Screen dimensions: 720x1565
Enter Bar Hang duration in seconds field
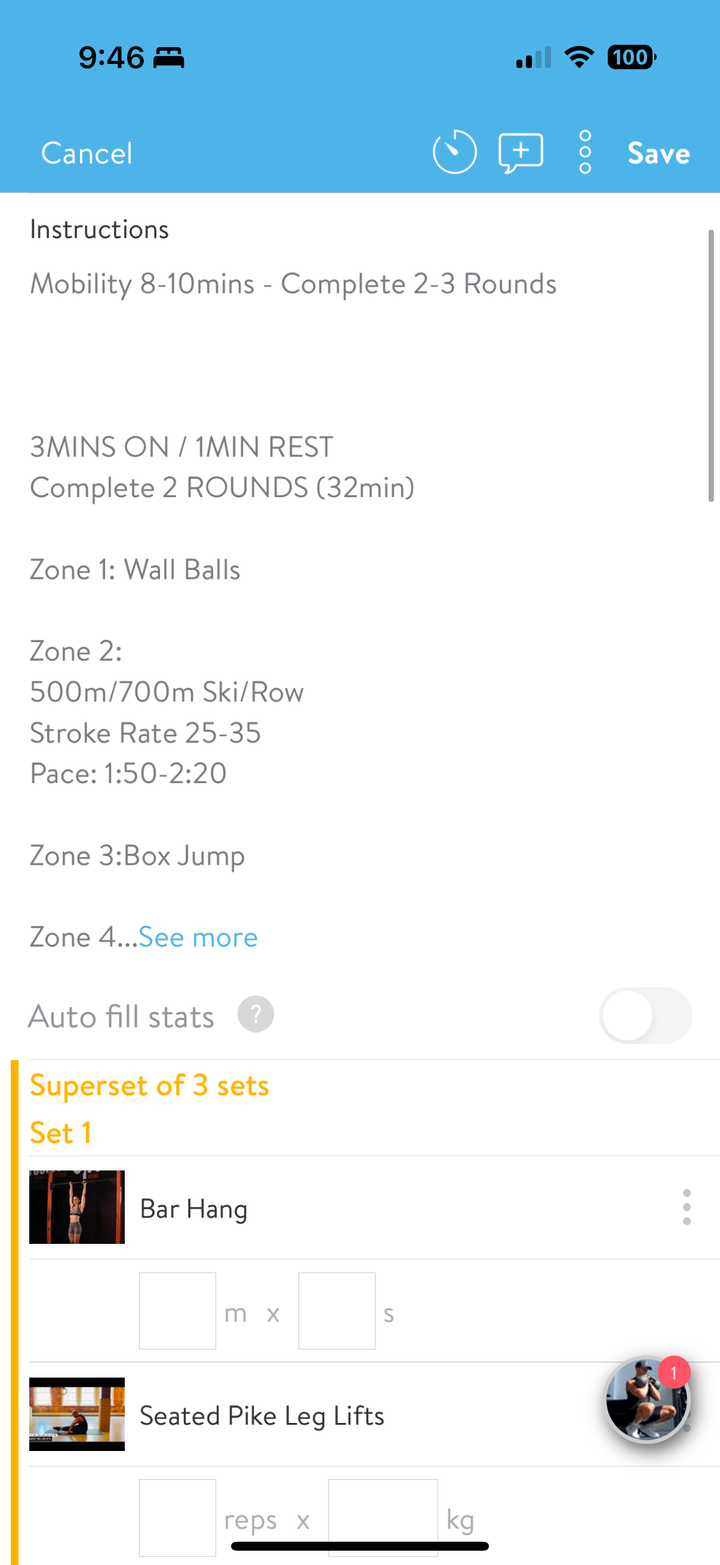pyautogui.click(x=336, y=1311)
